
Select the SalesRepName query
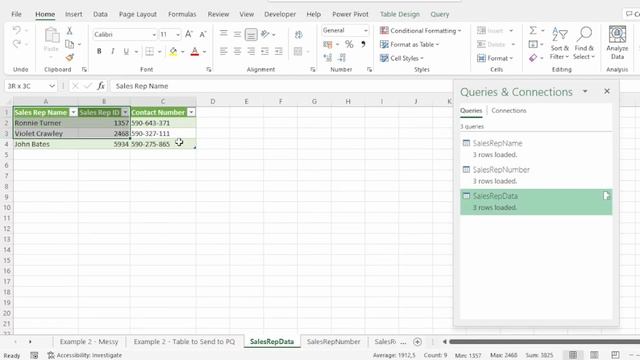pos(536,149)
